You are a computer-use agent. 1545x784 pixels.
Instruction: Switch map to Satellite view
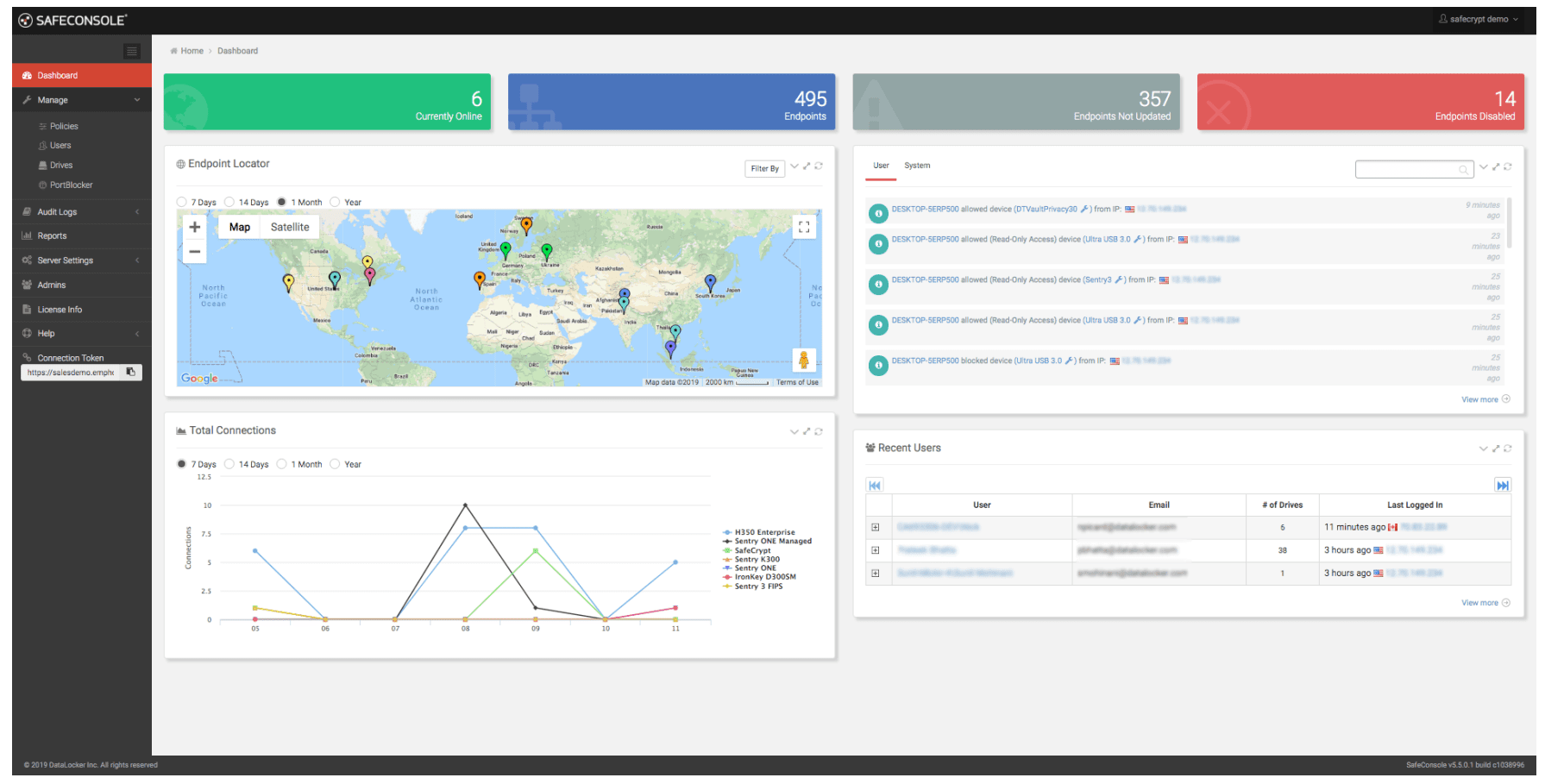tap(290, 228)
